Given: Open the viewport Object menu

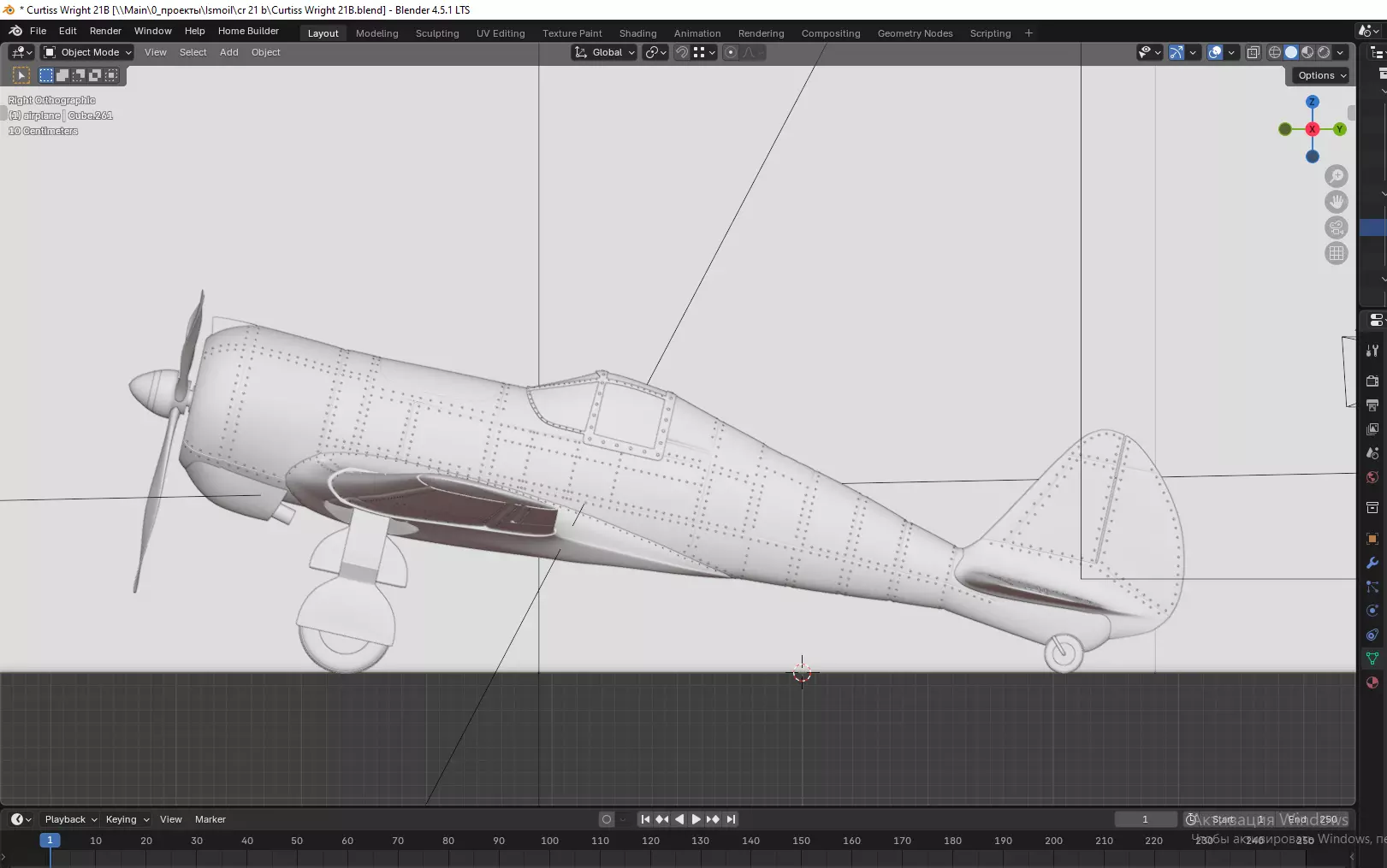Looking at the screenshot, I should pos(266,52).
